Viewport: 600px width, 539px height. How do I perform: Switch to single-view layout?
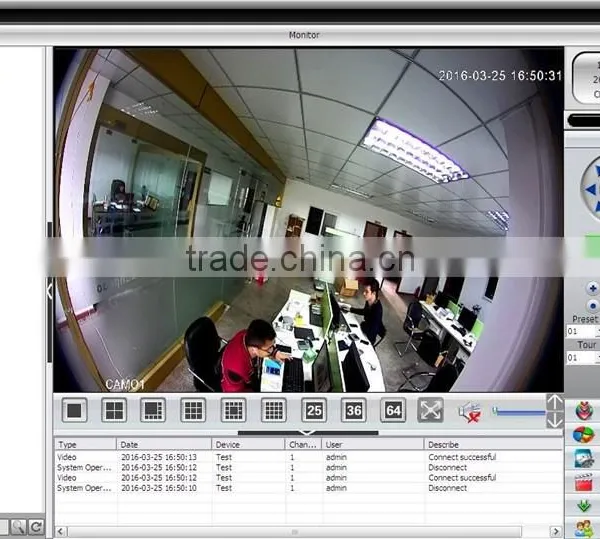pyautogui.click(x=74, y=410)
